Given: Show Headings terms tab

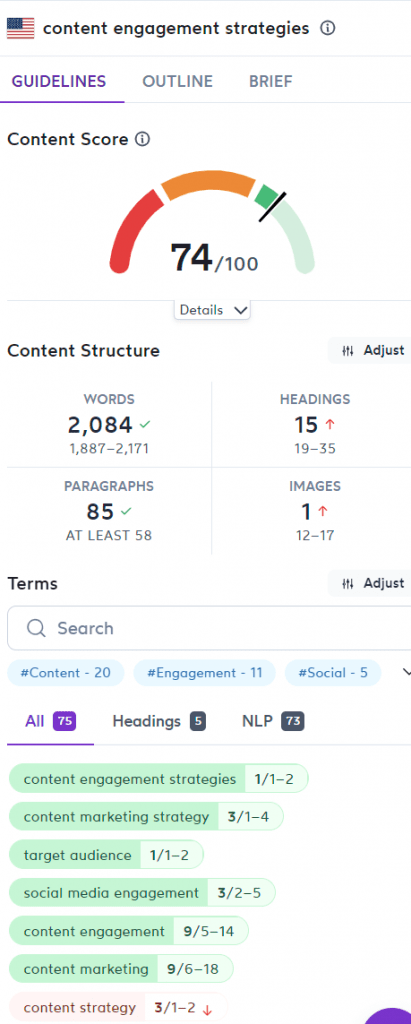Looking at the screenshot, I should [x=159, y=722].
